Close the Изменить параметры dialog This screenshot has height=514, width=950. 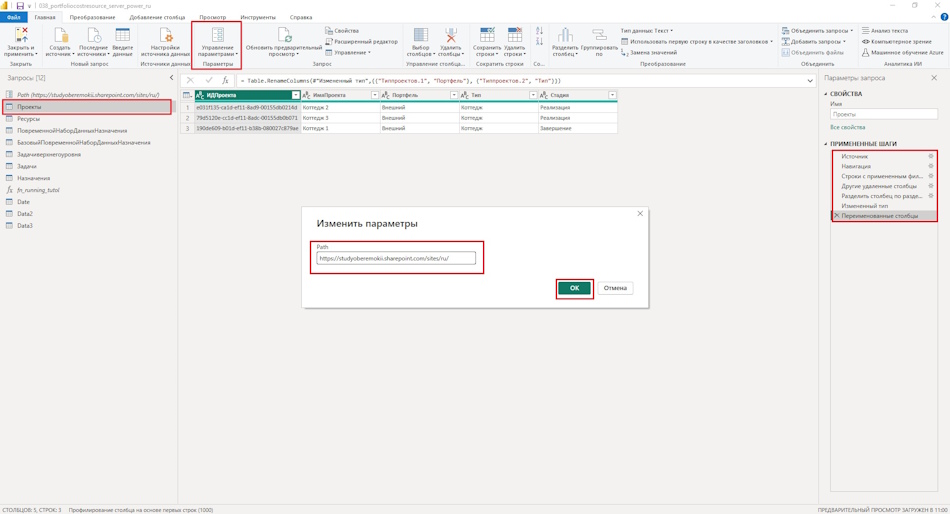[x=640, y=213]
